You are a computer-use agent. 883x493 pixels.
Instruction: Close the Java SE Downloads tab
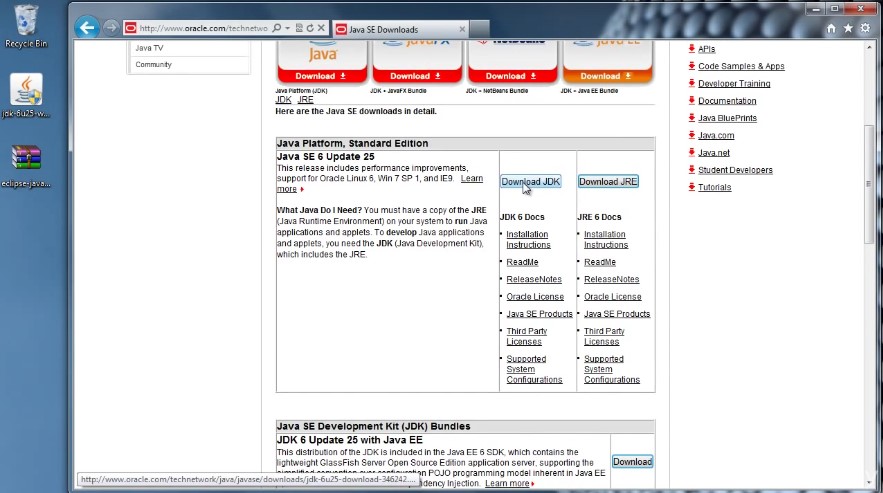[462, 29]
